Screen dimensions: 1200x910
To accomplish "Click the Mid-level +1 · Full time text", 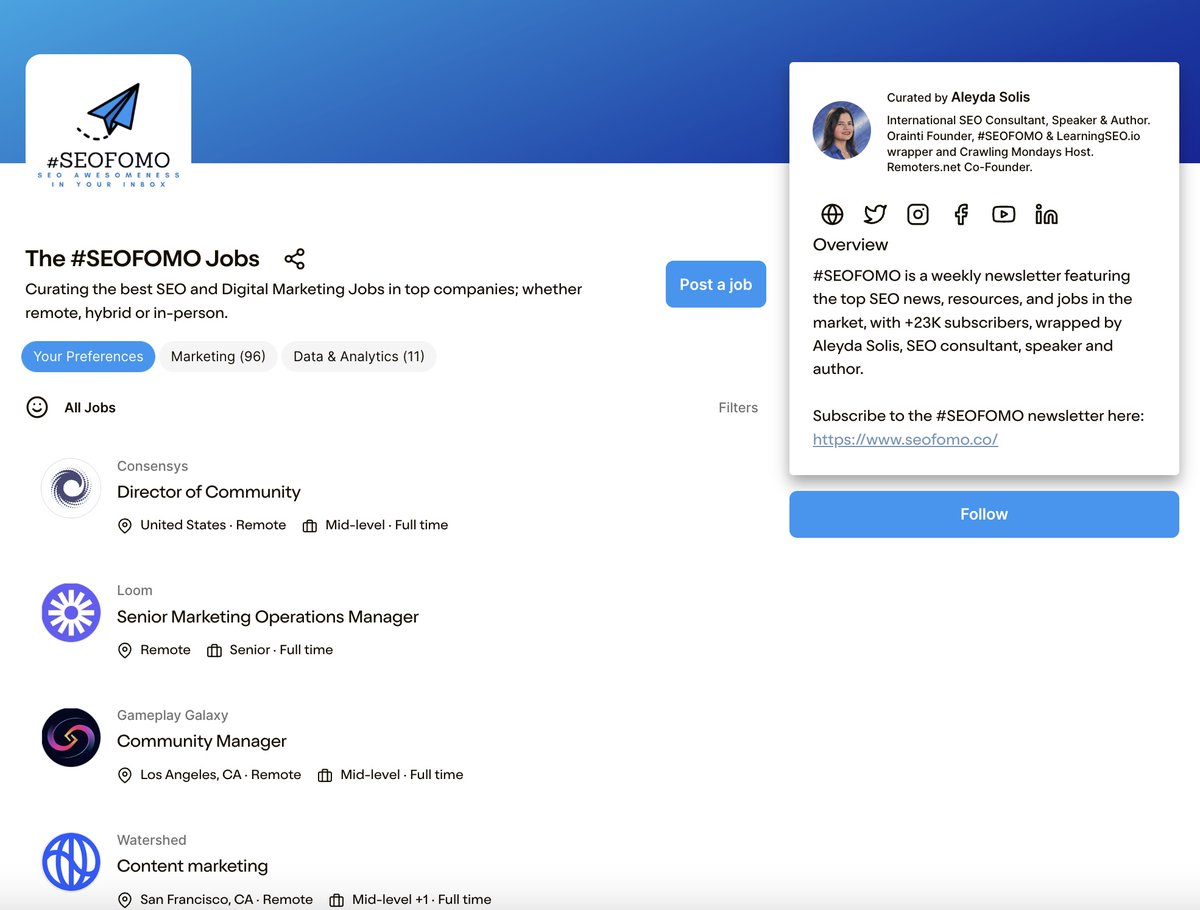I will (x=421, y=900).
